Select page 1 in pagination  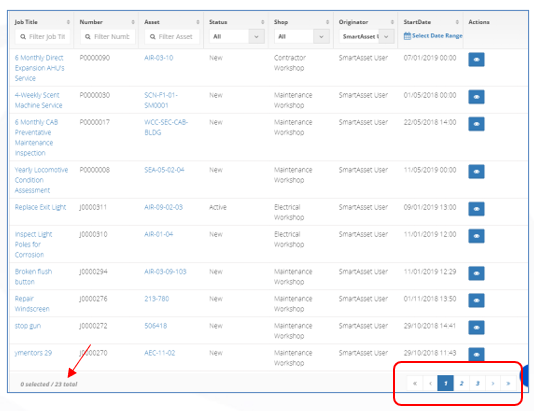coord(445,383)
